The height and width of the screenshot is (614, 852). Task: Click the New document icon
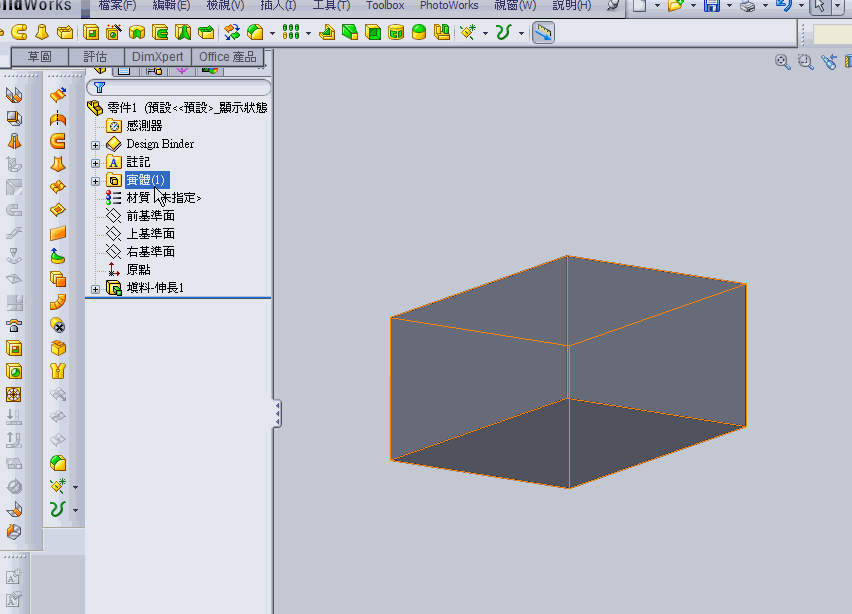(640, 6)
